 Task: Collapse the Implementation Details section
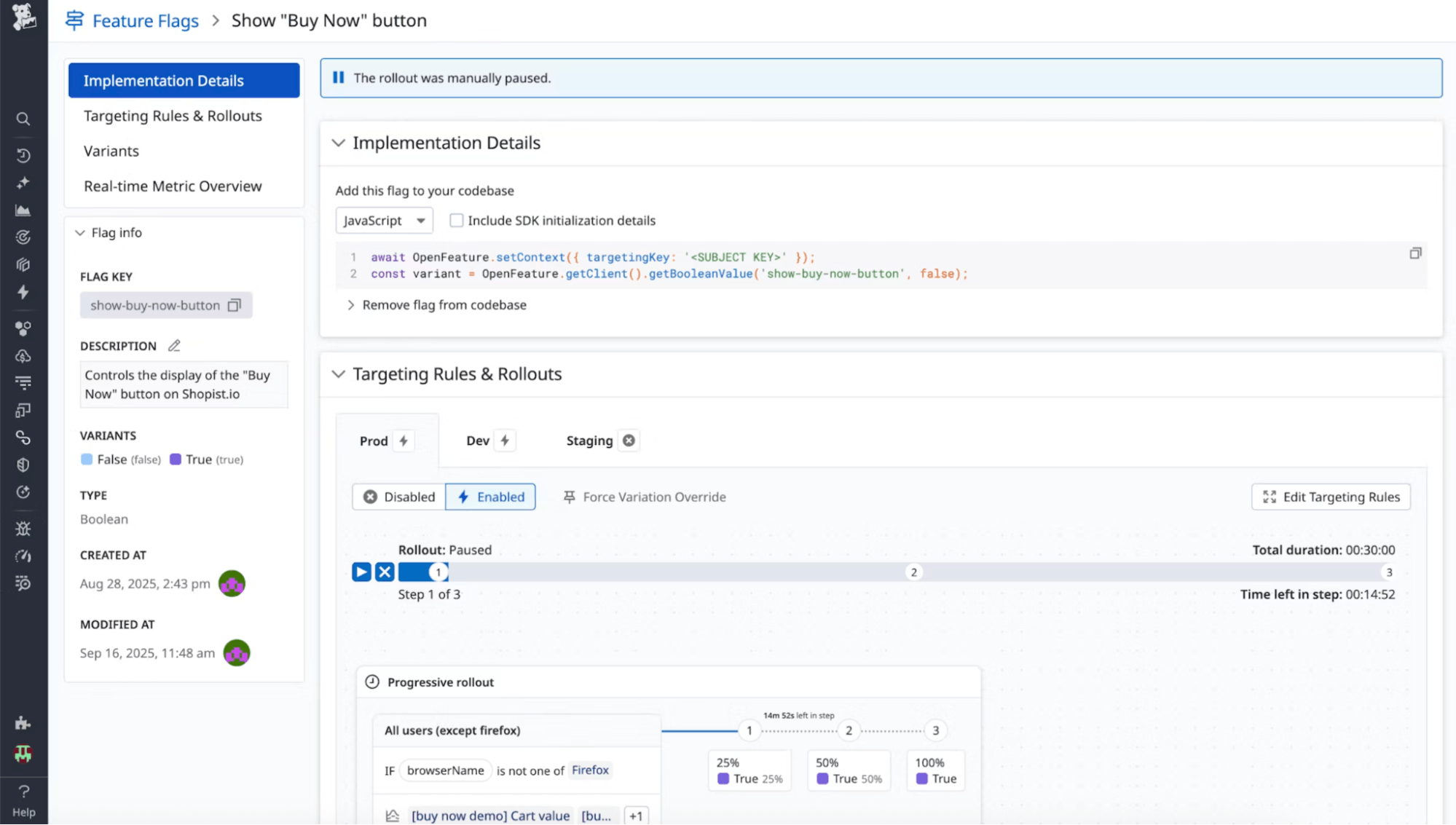click(x=339, y=143)
